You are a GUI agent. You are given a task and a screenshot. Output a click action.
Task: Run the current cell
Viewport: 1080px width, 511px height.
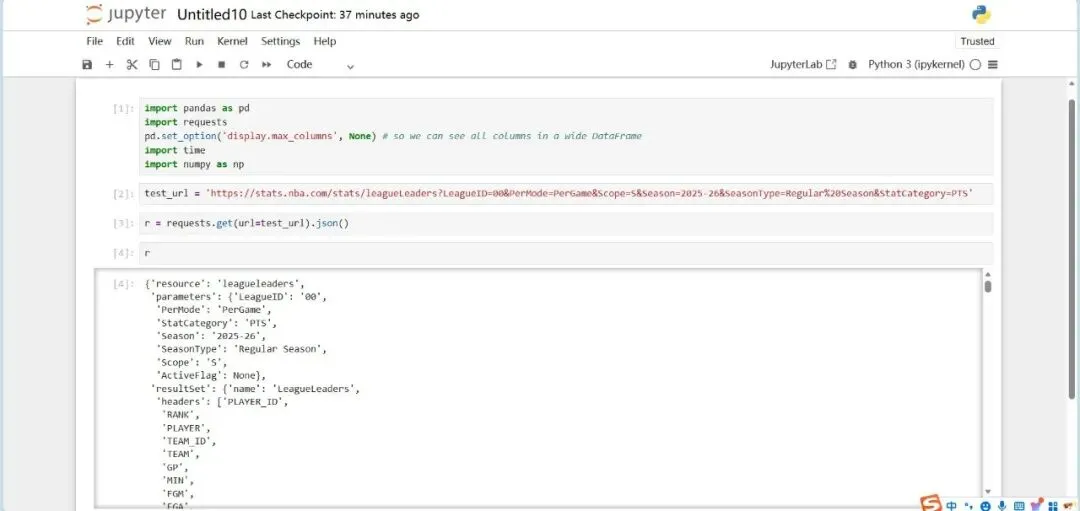click(x=199, y=65)
